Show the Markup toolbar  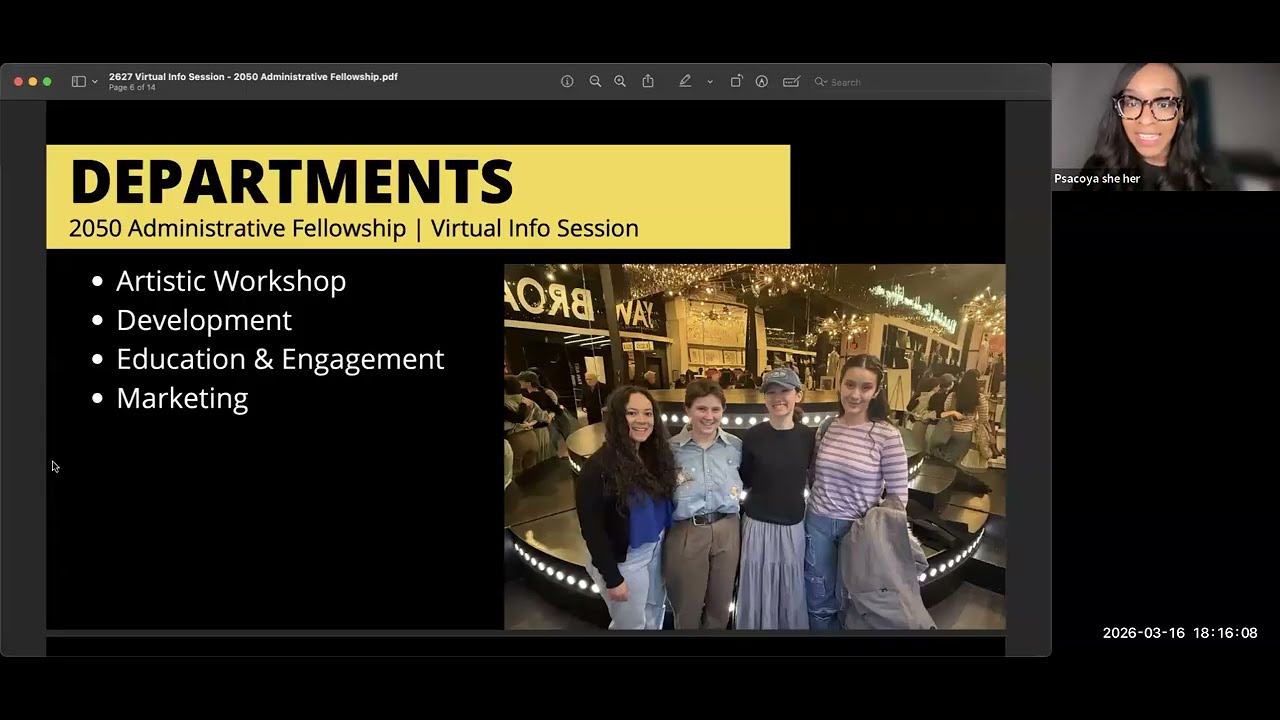[762, 82]
